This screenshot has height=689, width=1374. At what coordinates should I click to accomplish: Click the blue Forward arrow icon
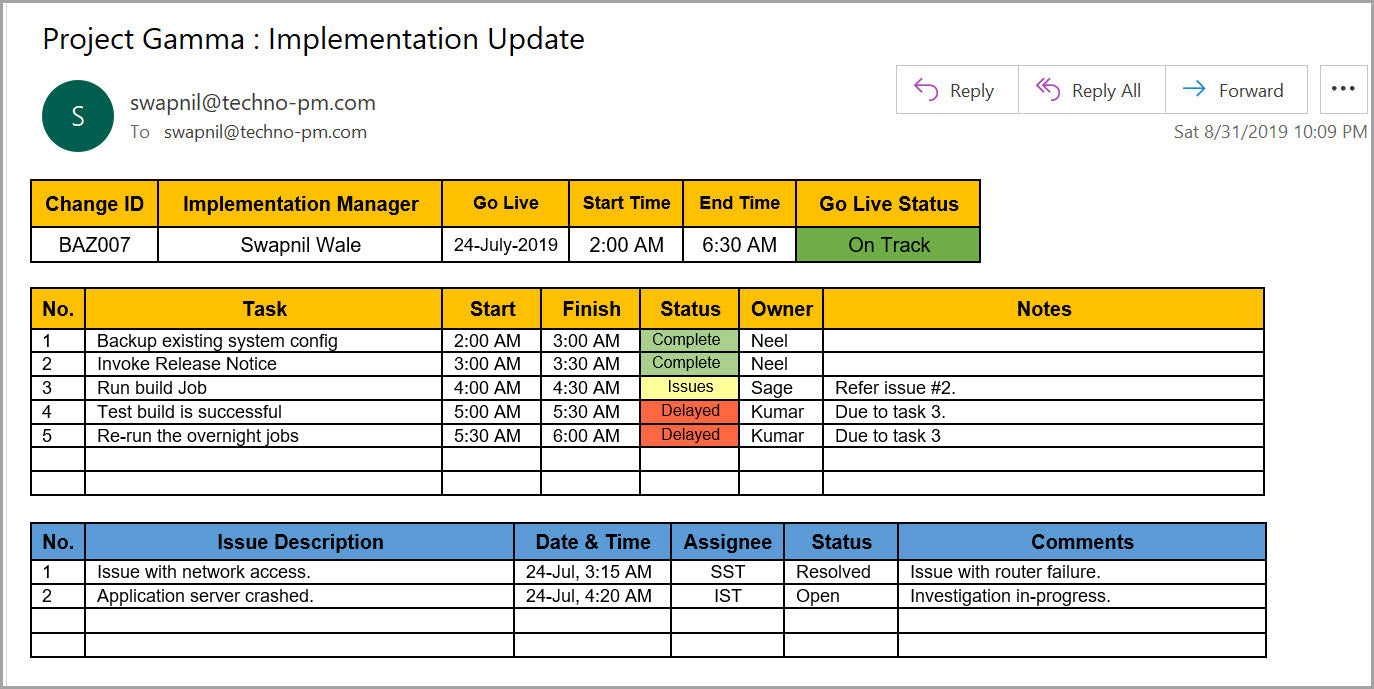[1193, 89]
